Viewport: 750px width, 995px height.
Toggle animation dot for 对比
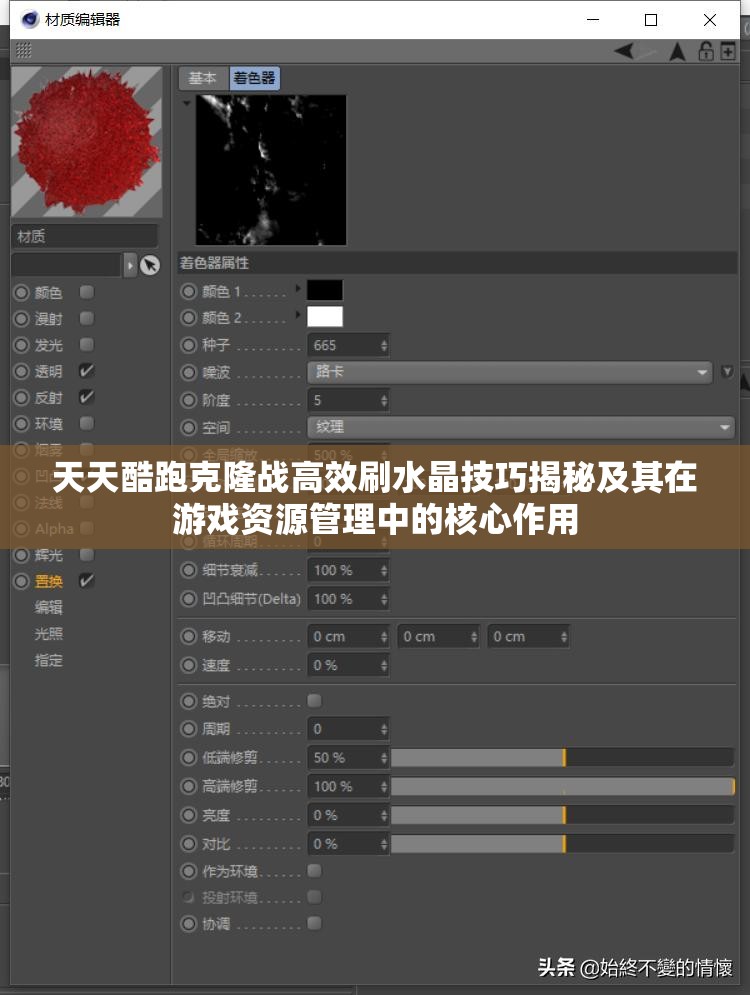pos(188,844)
